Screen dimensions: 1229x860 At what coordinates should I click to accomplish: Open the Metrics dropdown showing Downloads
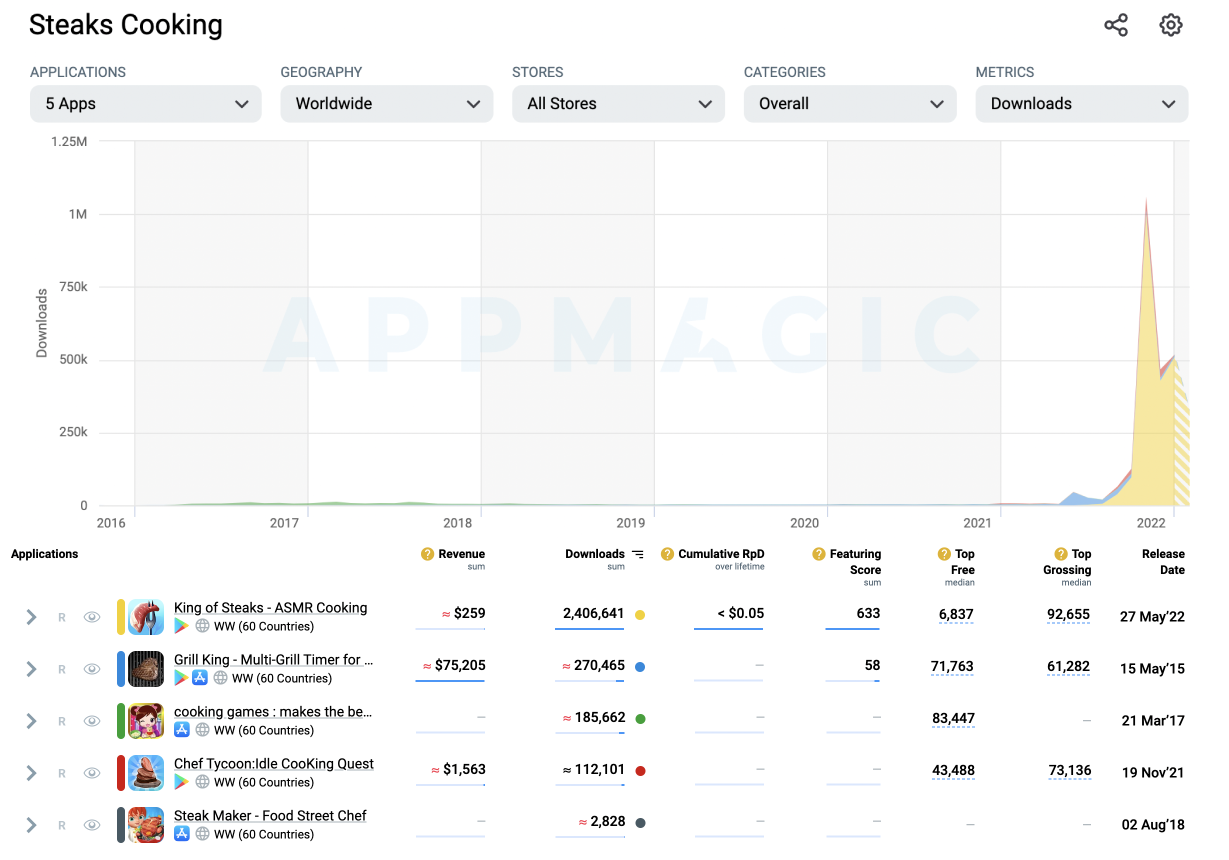[1081, 104]
